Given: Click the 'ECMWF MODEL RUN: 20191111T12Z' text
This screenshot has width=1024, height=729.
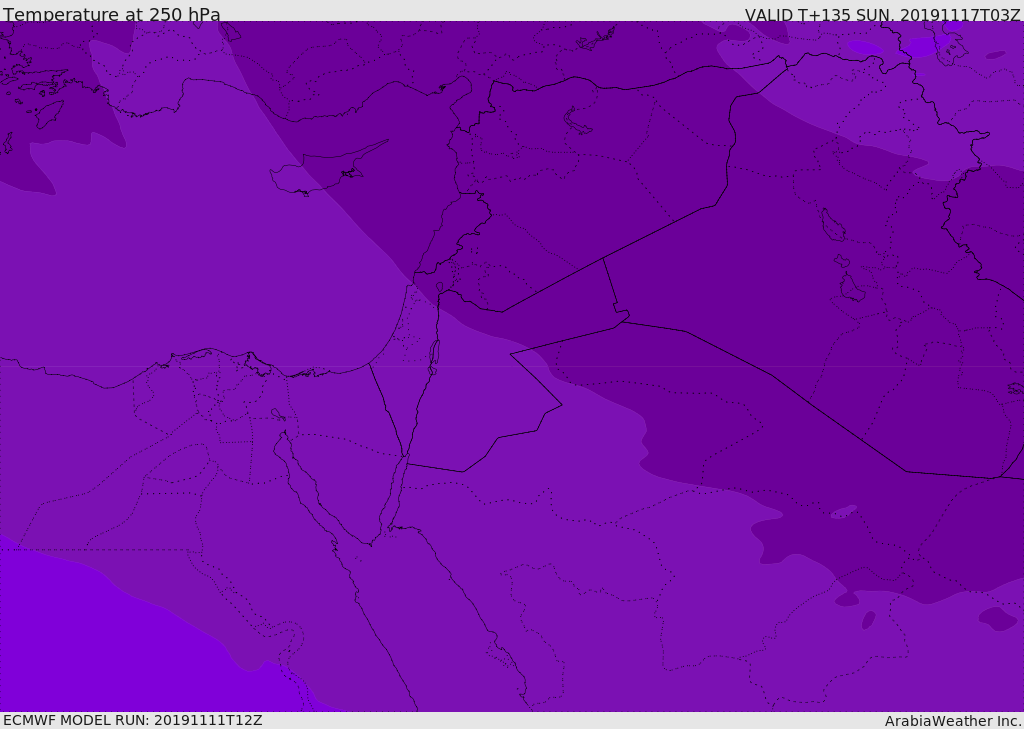Looking at the screenshot, I should tap(133, 720).
